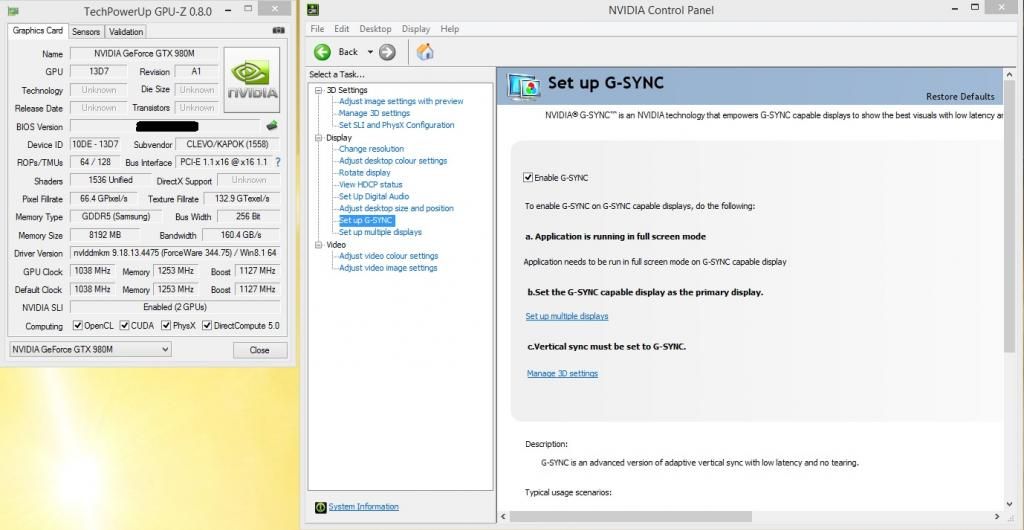Image resolution: width=1024 pixels, height=530 pixels.
Task: Select Set SLI and PhysX Configuration
Action: [x=396, y=125]
